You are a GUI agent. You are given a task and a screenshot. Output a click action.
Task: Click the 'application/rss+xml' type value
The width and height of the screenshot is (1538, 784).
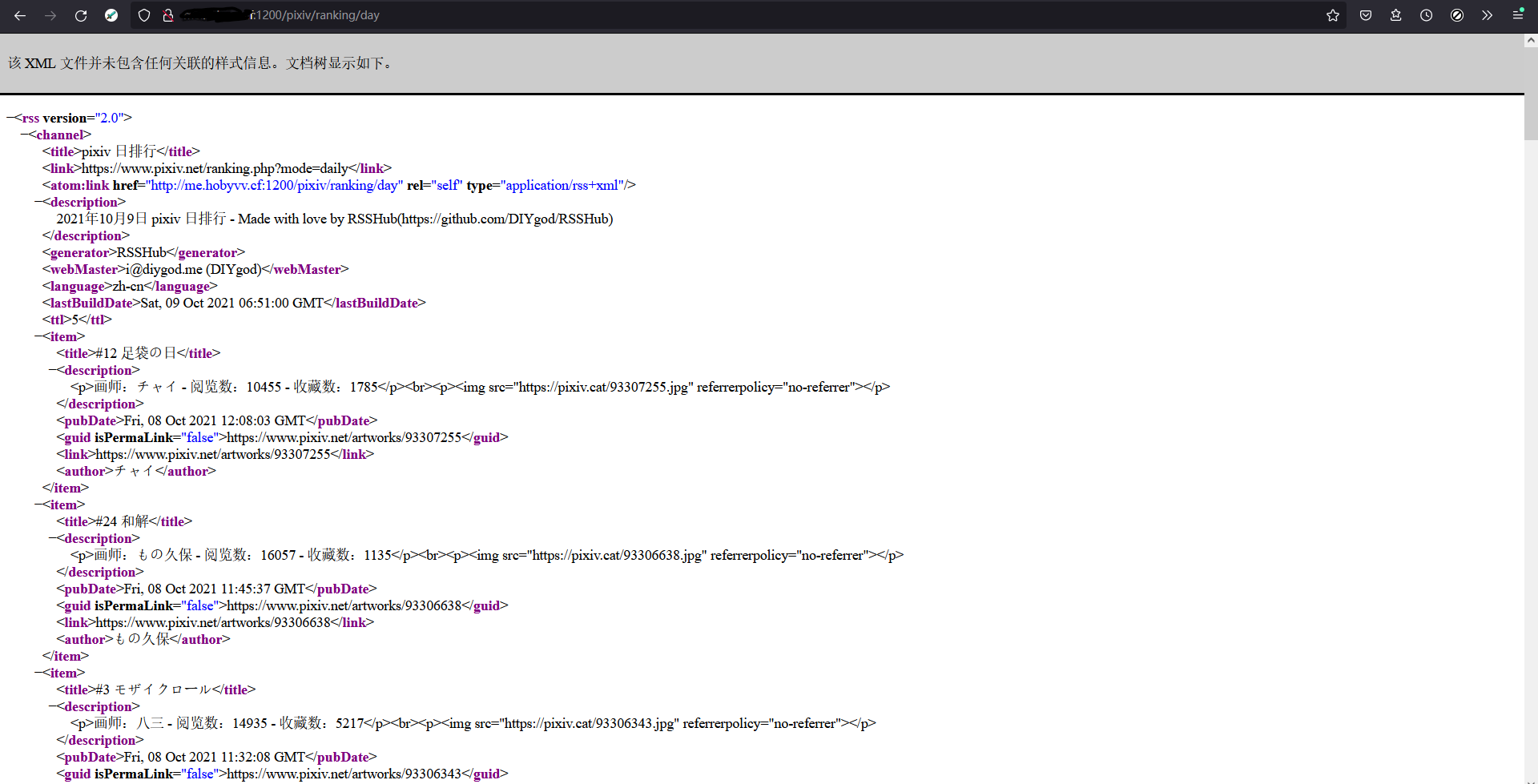coord(563,185)
